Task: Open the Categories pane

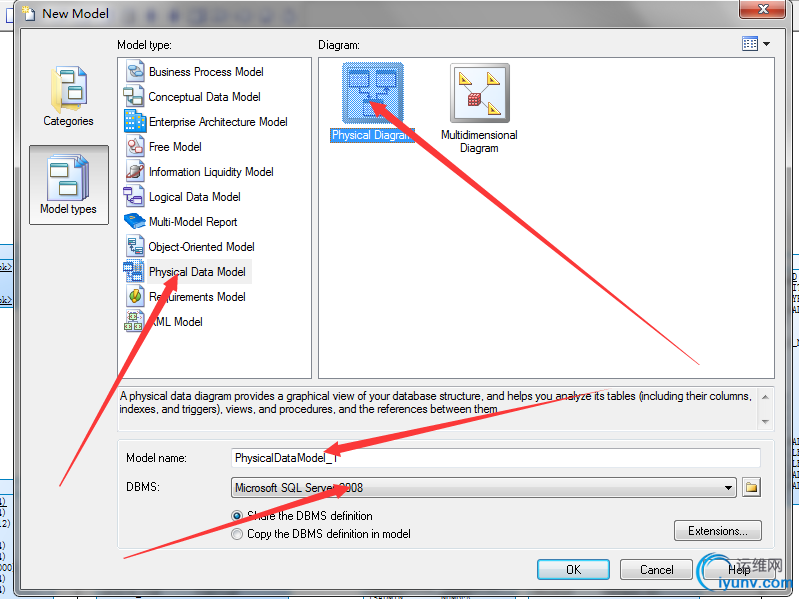Action: pyautogui.click(x=68, y=97)
